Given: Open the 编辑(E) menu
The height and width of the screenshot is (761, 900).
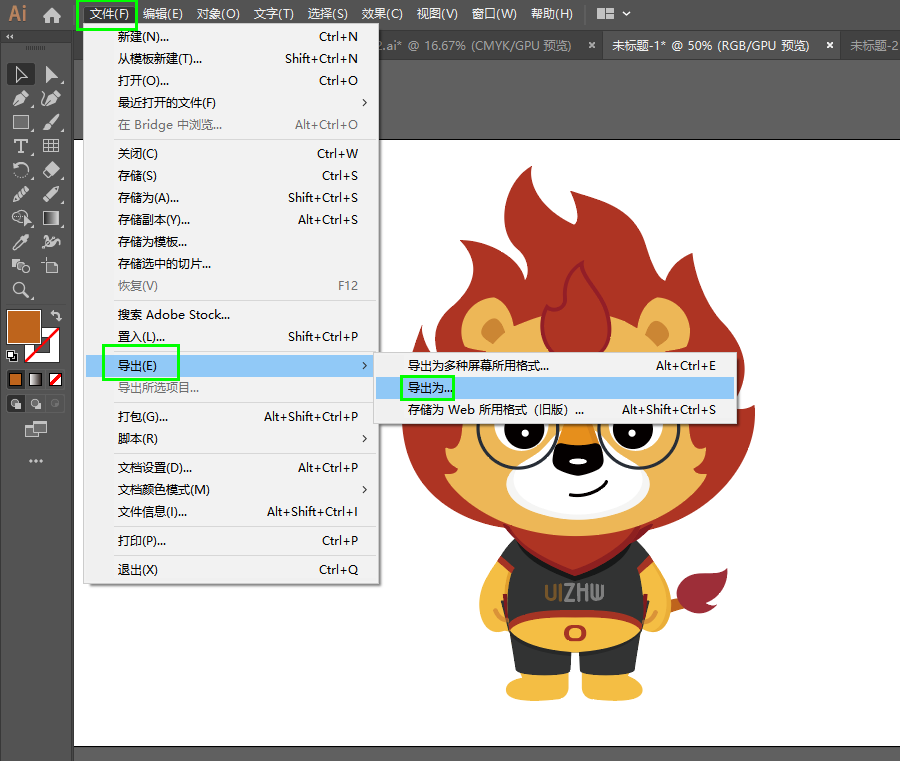Looking at the screenshot, I should 162,14.
